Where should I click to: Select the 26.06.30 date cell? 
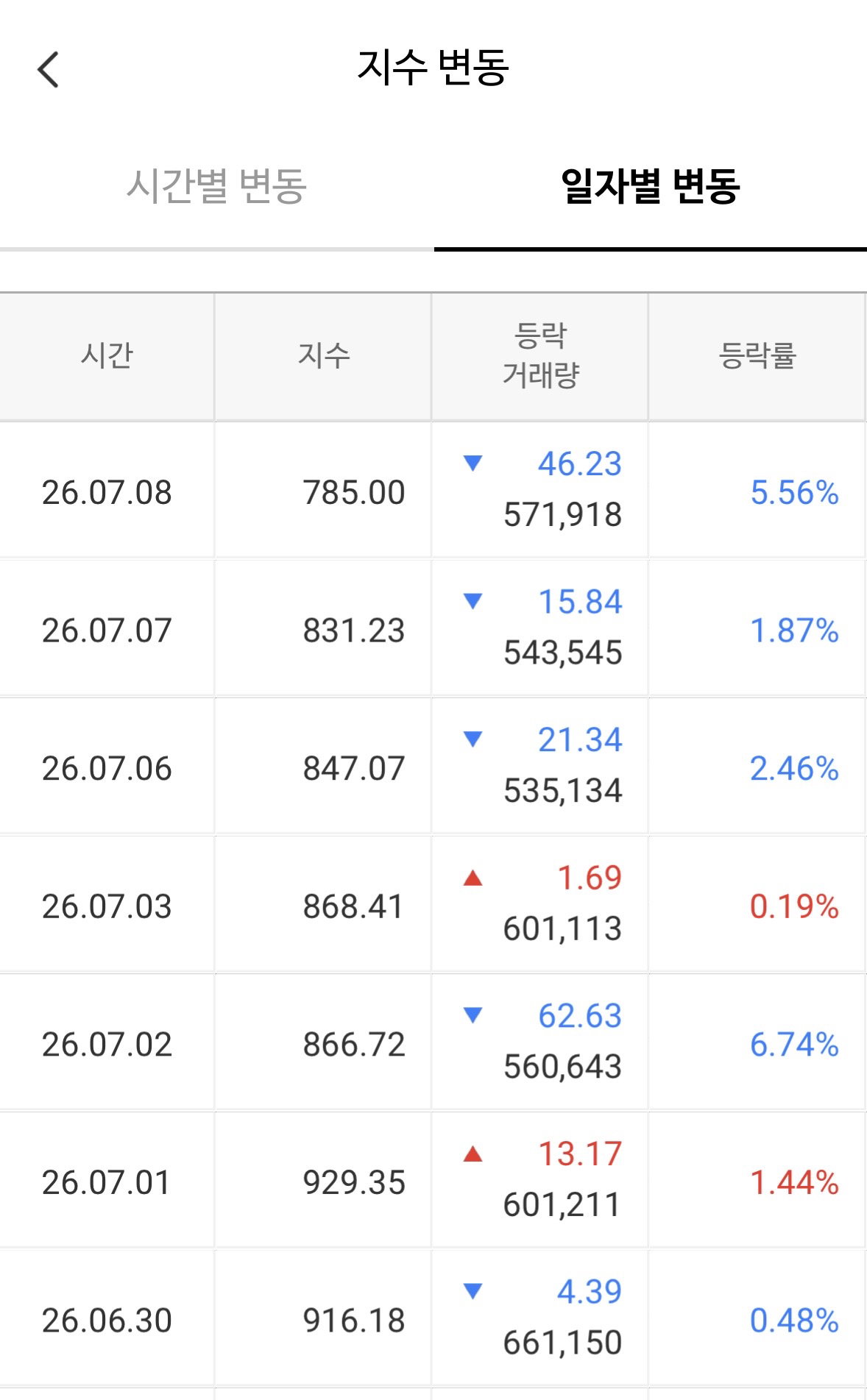click(107, 1321)
